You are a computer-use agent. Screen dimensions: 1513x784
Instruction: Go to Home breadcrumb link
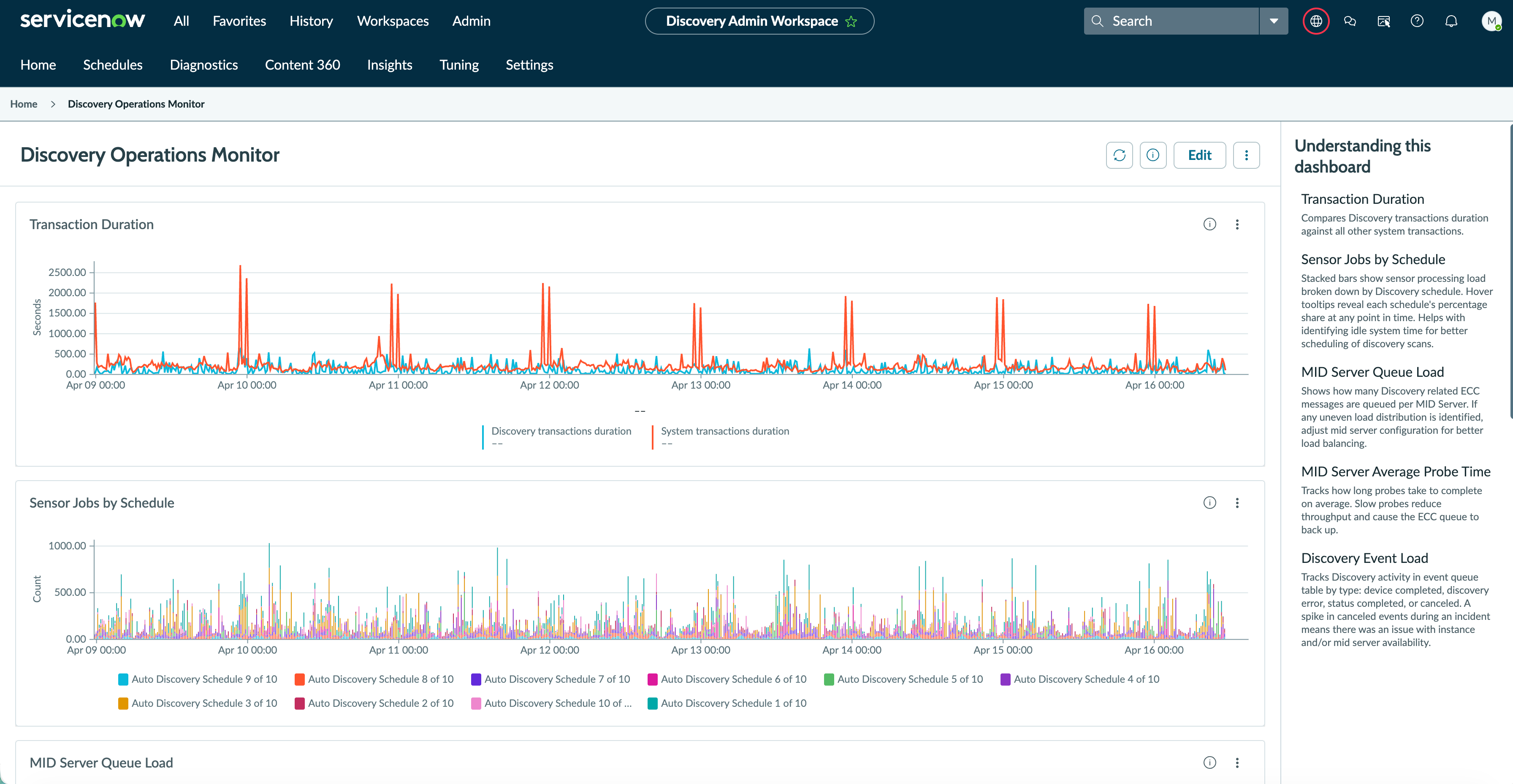click(24, 104)
